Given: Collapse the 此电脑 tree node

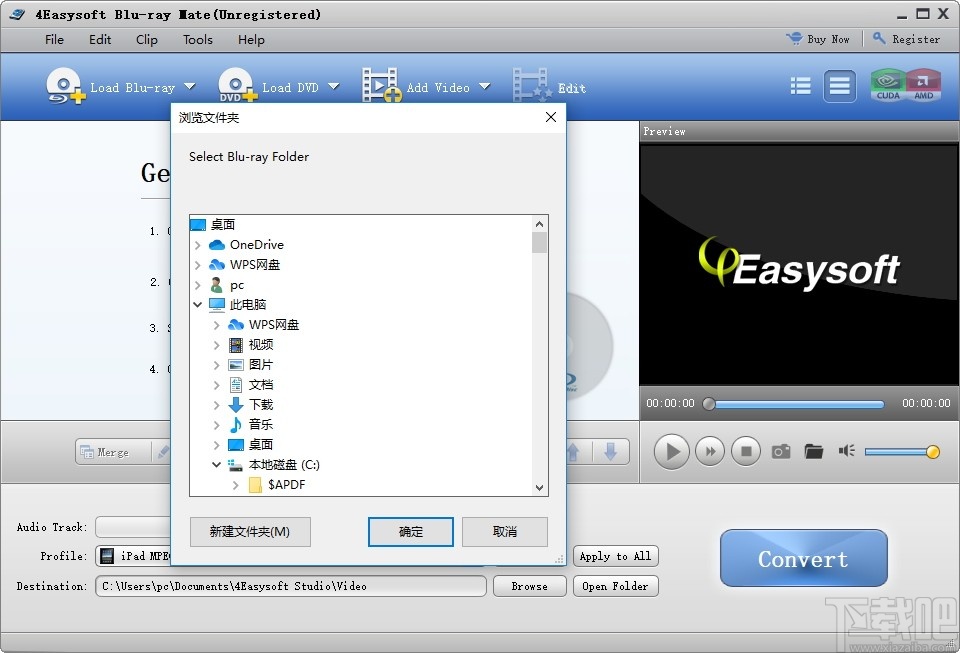Looking at the screenshot, I should pyautogui.click(x=197, y=304).
